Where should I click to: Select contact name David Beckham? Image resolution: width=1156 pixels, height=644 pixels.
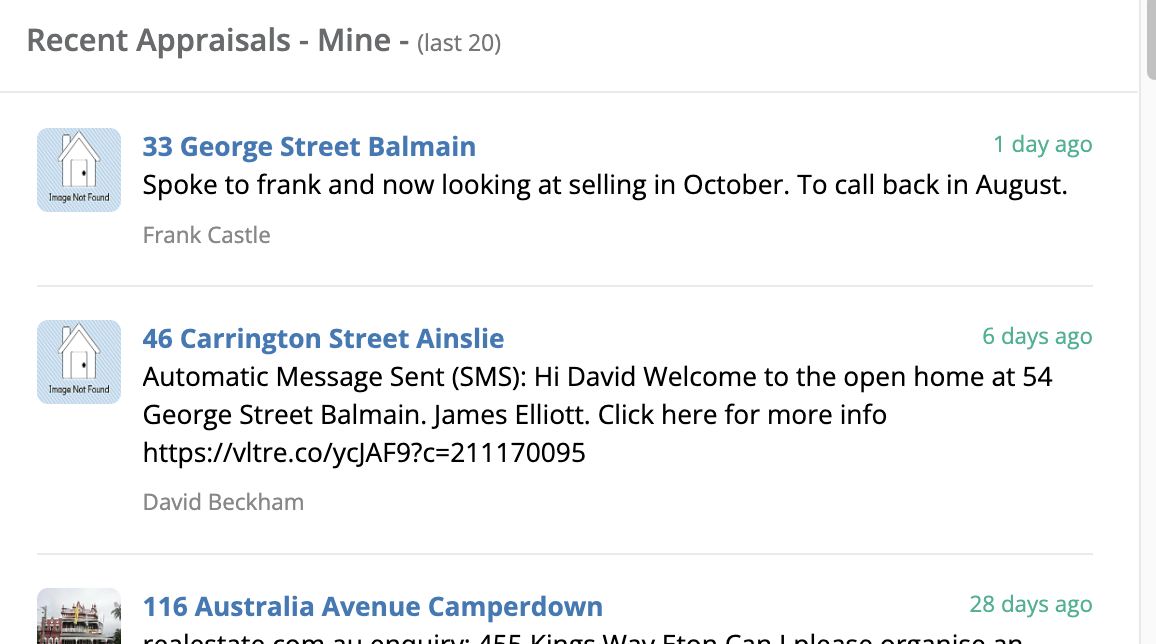point(223,502)
